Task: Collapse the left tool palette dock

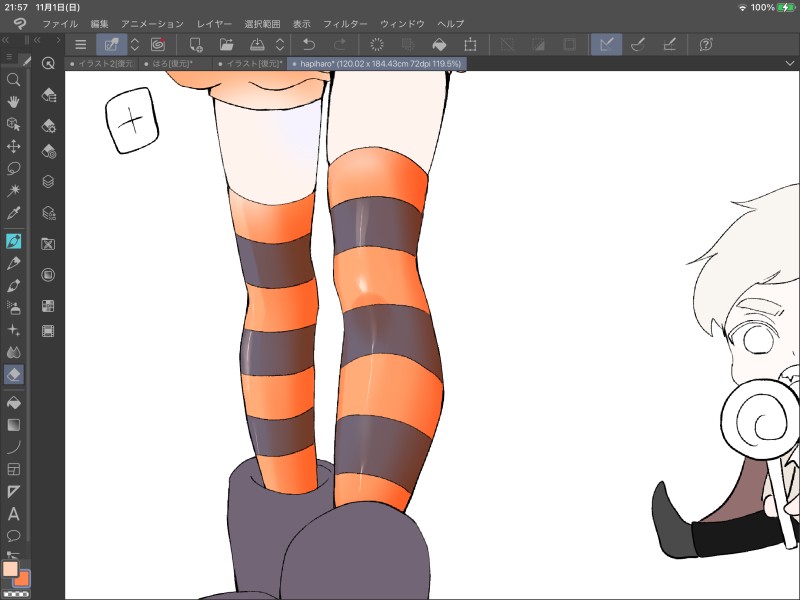Action: click(5, 40)
